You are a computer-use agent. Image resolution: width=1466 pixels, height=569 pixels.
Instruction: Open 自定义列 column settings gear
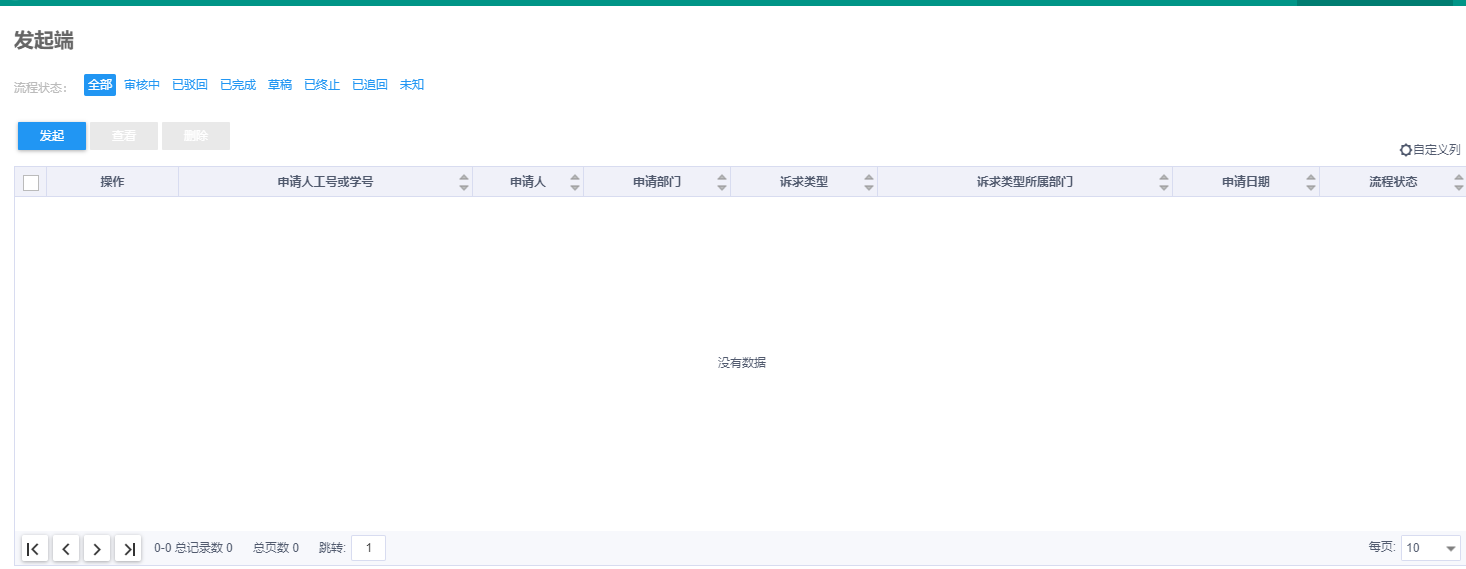(1406, 150)
